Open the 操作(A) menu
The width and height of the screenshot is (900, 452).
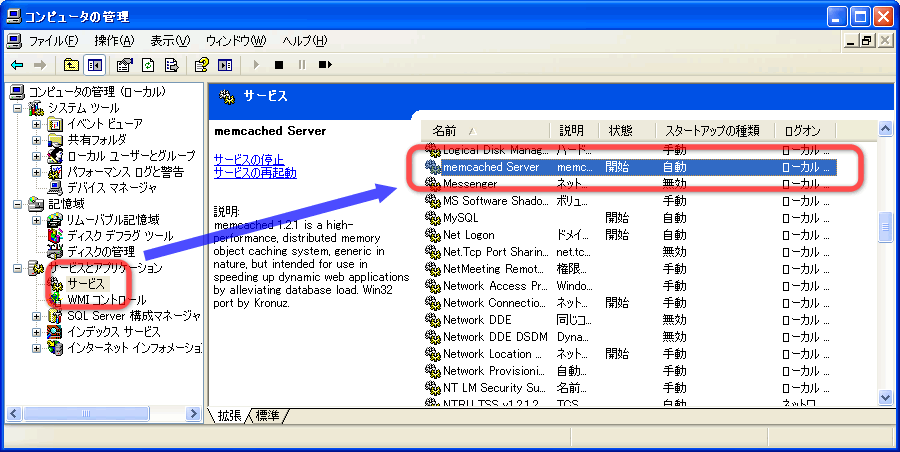pos(114,41)
